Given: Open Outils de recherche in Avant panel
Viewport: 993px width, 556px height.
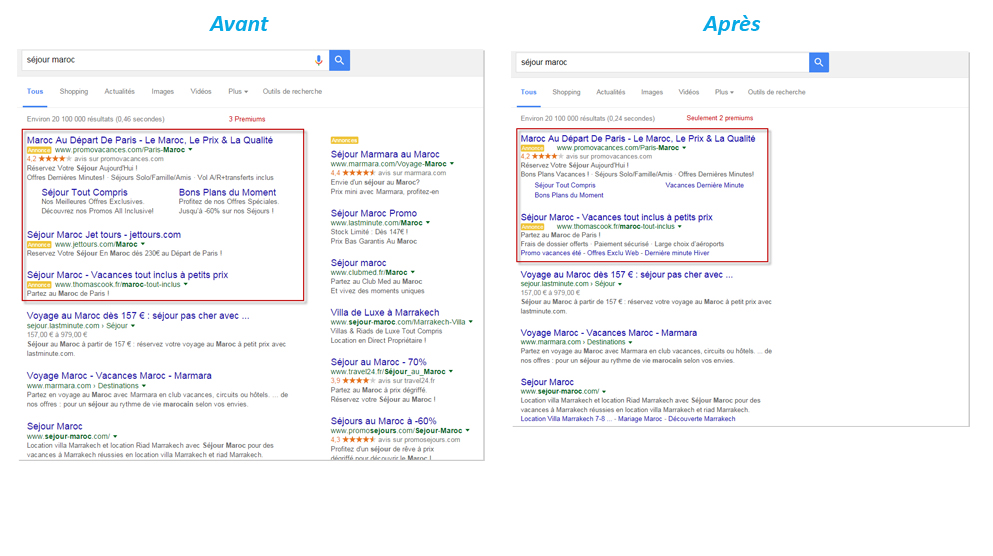Looking at the screenshot, I should [x=293, y=91].
